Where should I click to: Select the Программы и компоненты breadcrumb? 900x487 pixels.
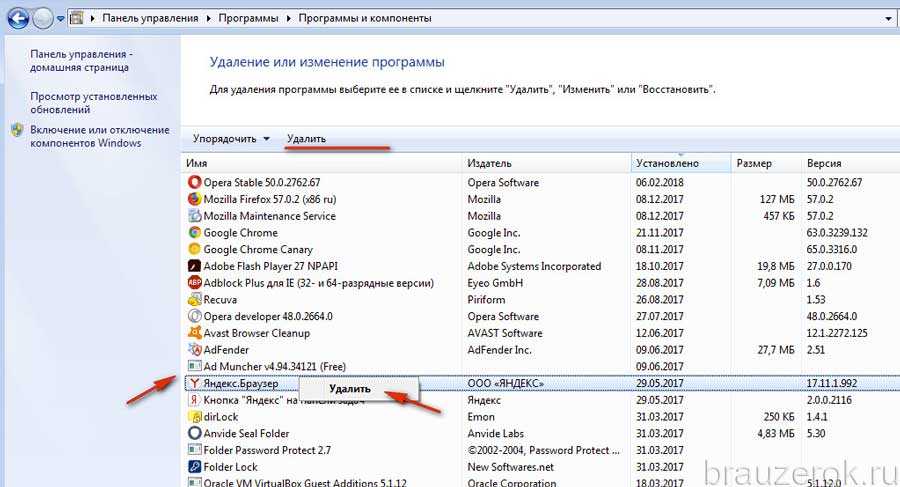click(x=365, y=18)
